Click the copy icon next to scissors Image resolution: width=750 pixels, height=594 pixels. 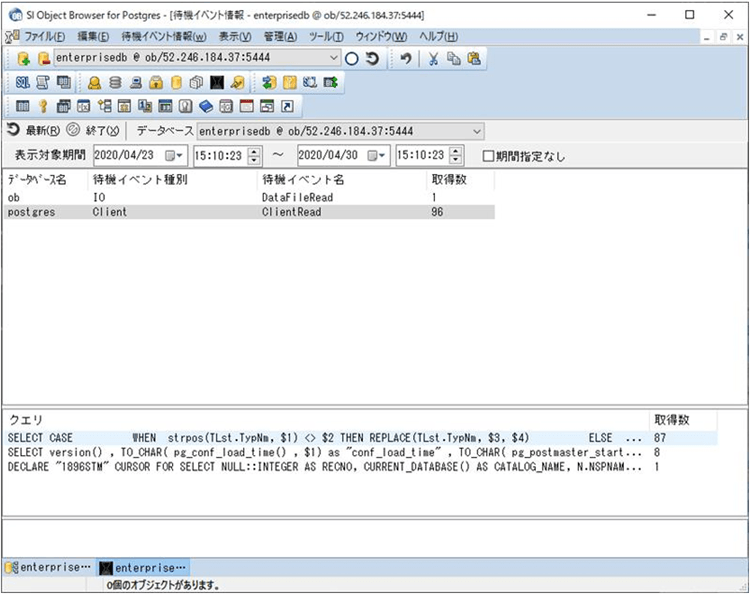pos(454,59)
